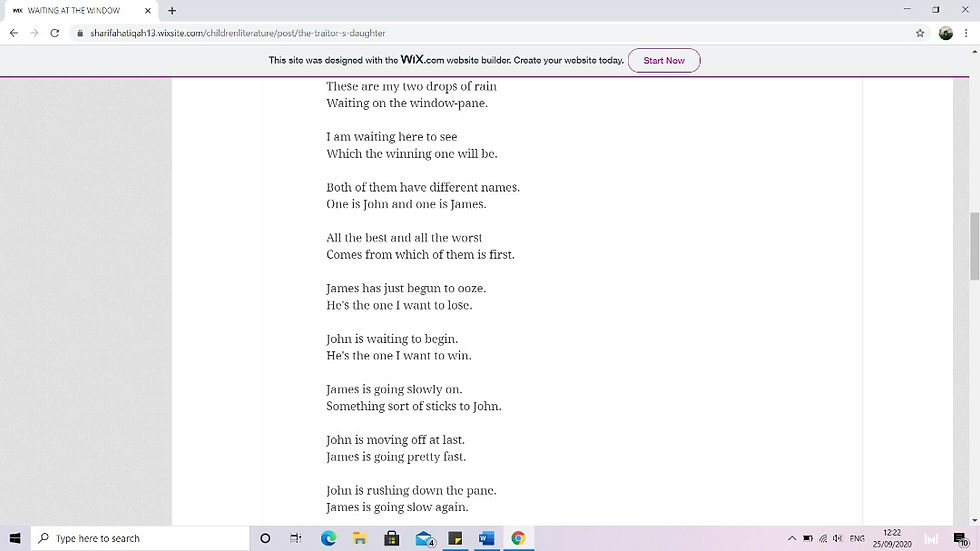Screen dimensions: 980x551
Task: Open the Chrome profile avatar
Action: [946, 33]
